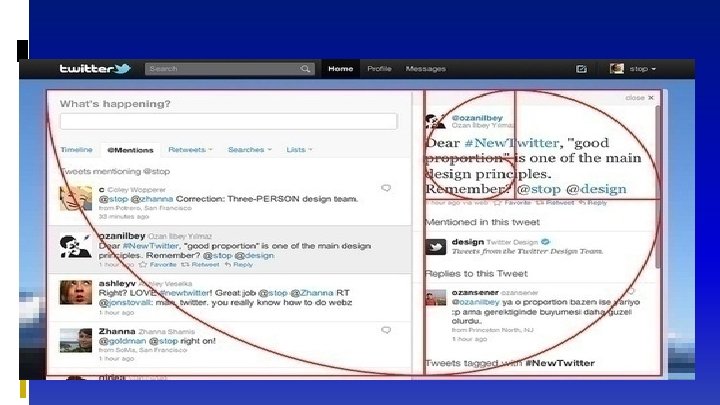Open the #newtwitter hashtag in ashleyv's tweet
Viewport: 720px width, 405px height.
[x=185, y=293]
